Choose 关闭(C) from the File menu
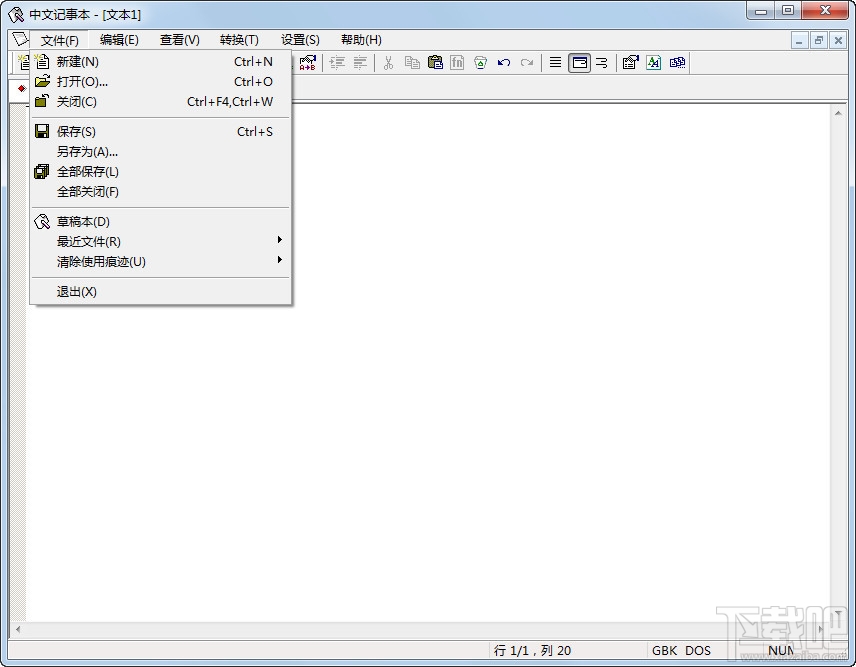The width and height of the screenshot is (856, 667). pyautogui.click(x=160, y=102)
